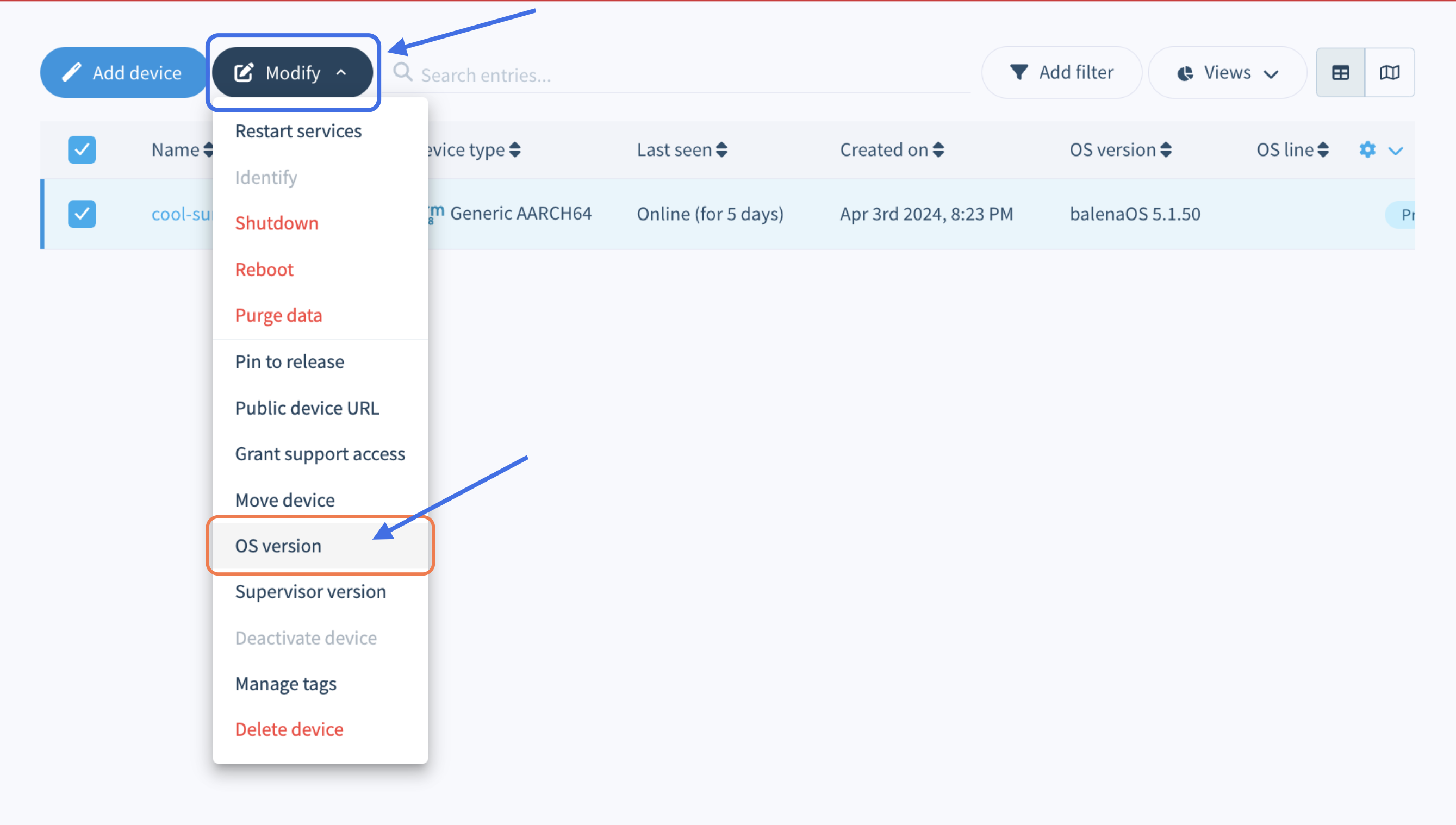Viewport: 1456px width, 825px height.
Task: Sort by Created on column arrows
Action: (x=938, y=149)
